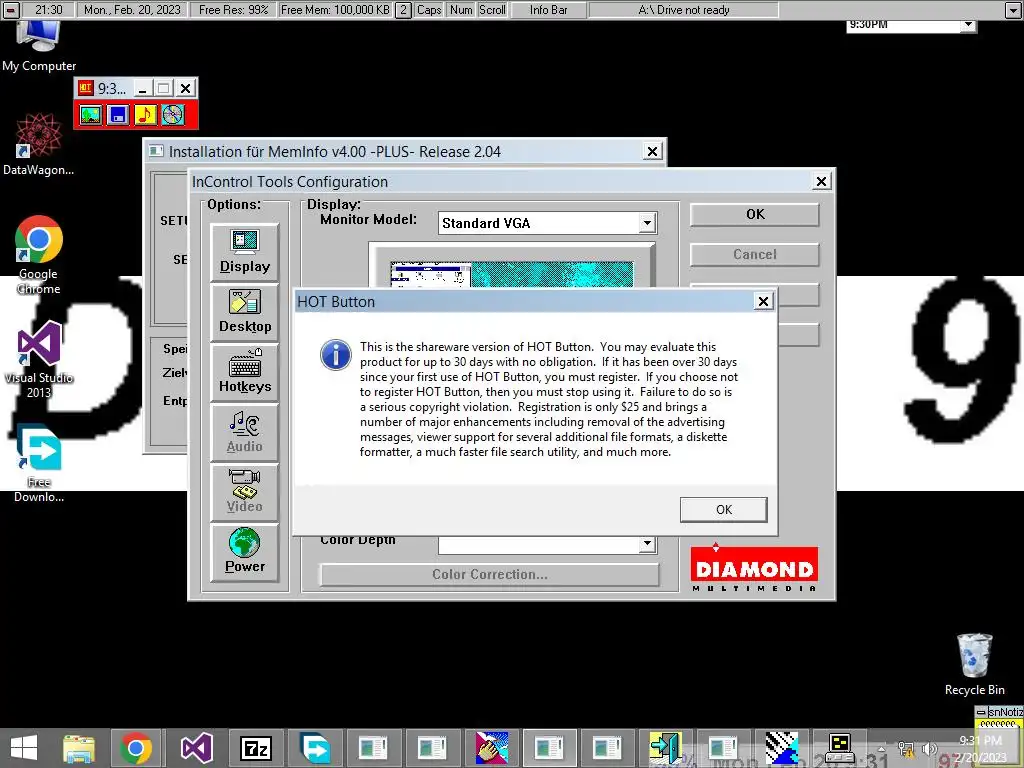Select the Audio option in InControl Tools

(x=245, y=433)
